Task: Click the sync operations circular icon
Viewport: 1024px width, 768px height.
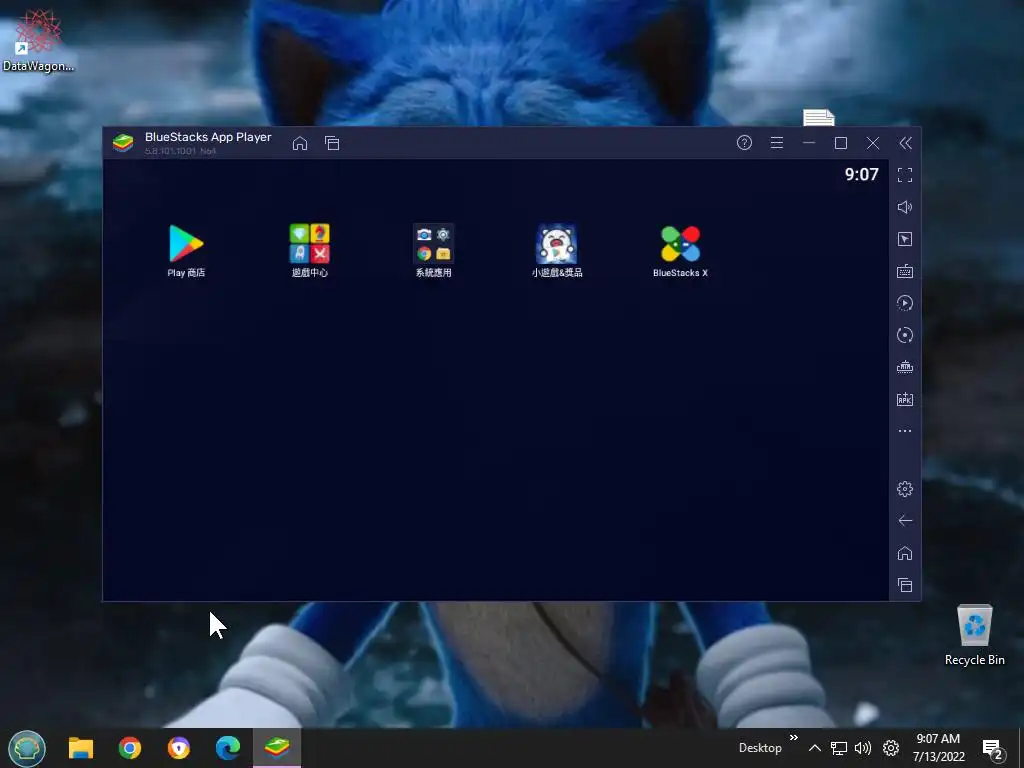Action: click(904, 335)
